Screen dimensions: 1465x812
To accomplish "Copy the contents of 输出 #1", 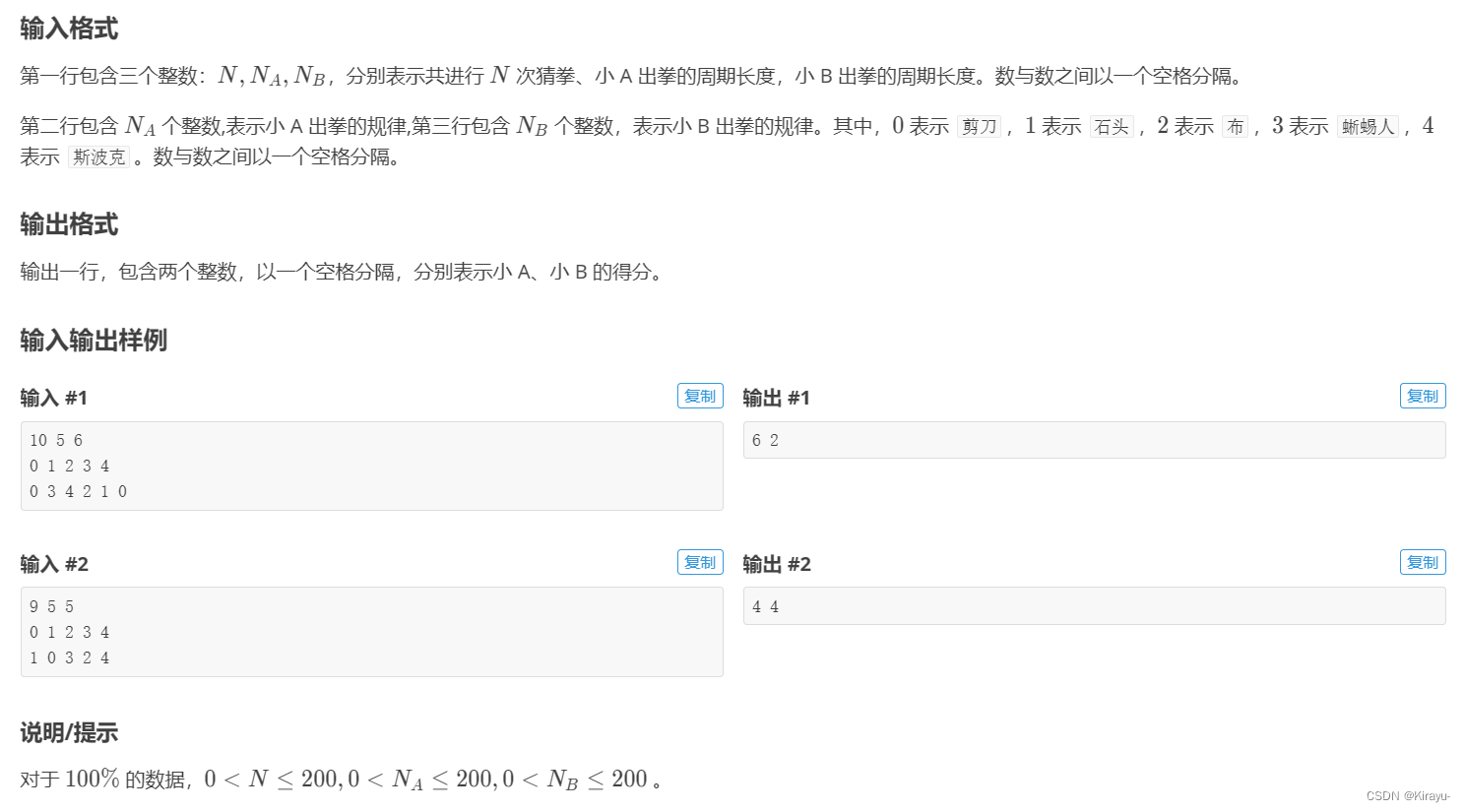I will (x=1423, y=396).
